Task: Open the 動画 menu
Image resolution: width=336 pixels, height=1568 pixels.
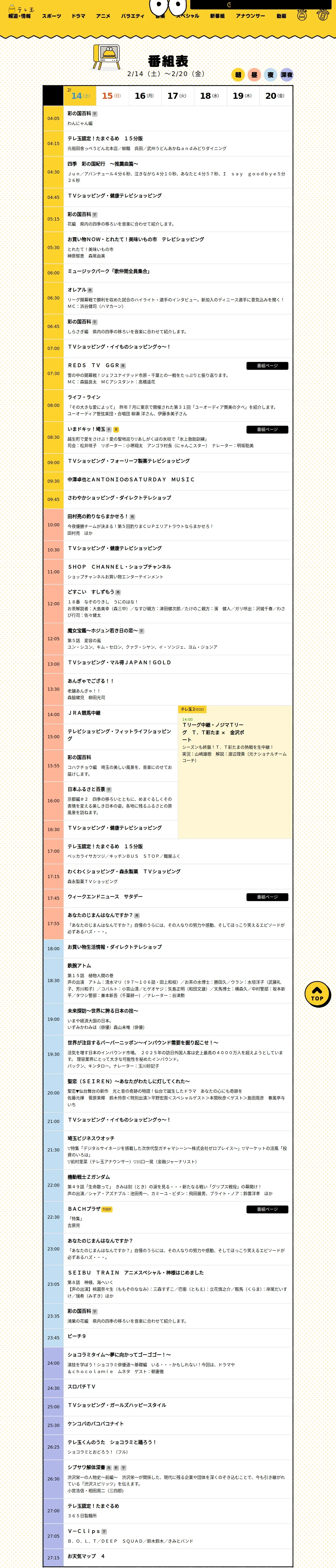Action: [x=281, y=16]
